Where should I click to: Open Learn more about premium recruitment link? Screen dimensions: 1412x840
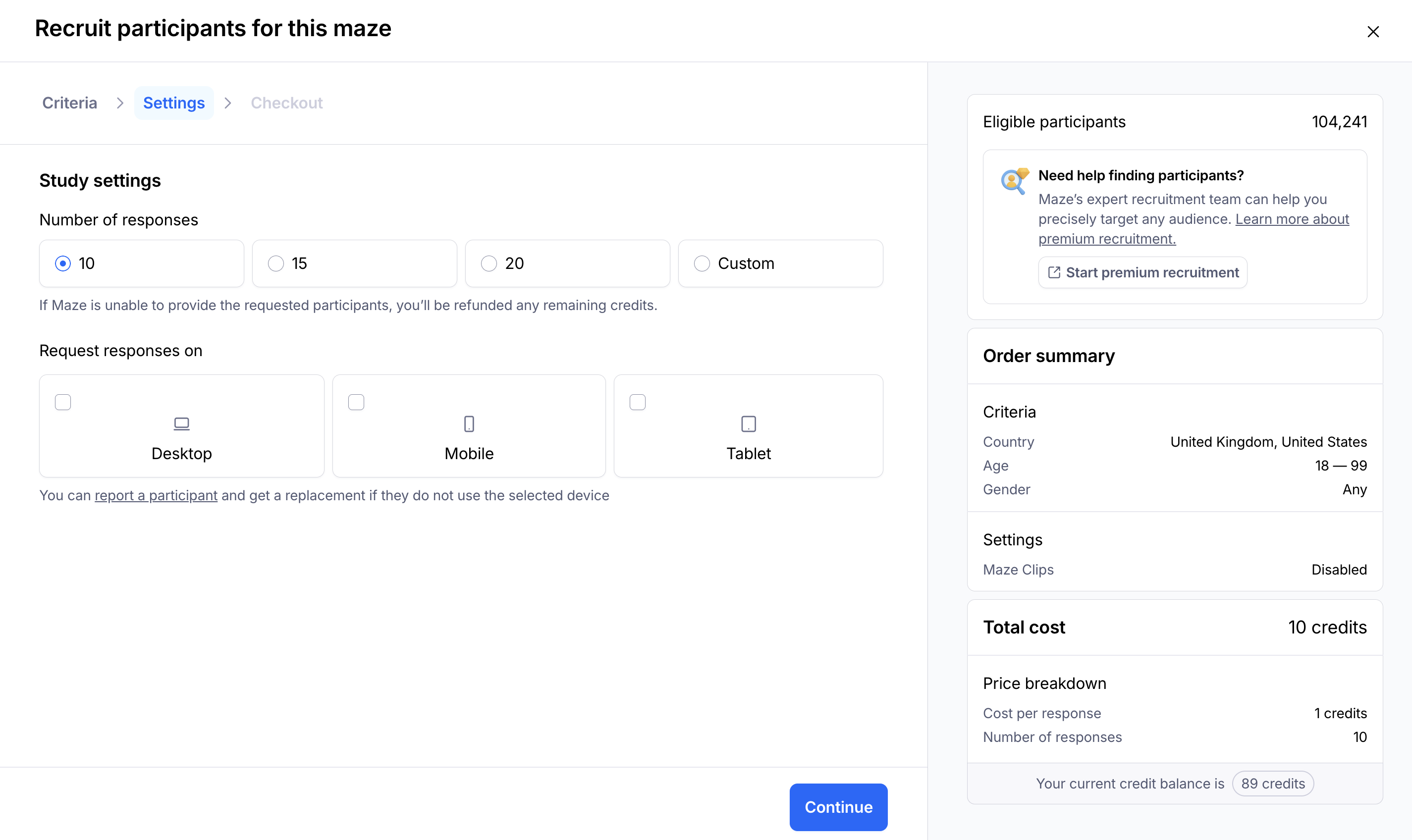(x=1292, y=219)
